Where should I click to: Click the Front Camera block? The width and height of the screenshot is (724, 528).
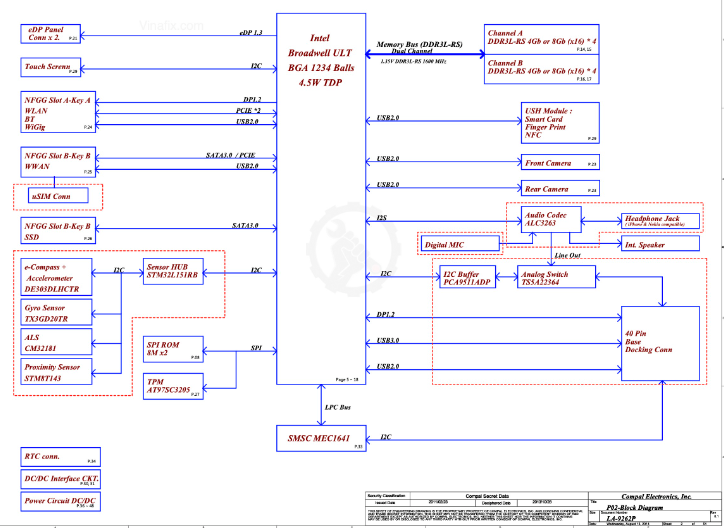click(x=560, y=162)
